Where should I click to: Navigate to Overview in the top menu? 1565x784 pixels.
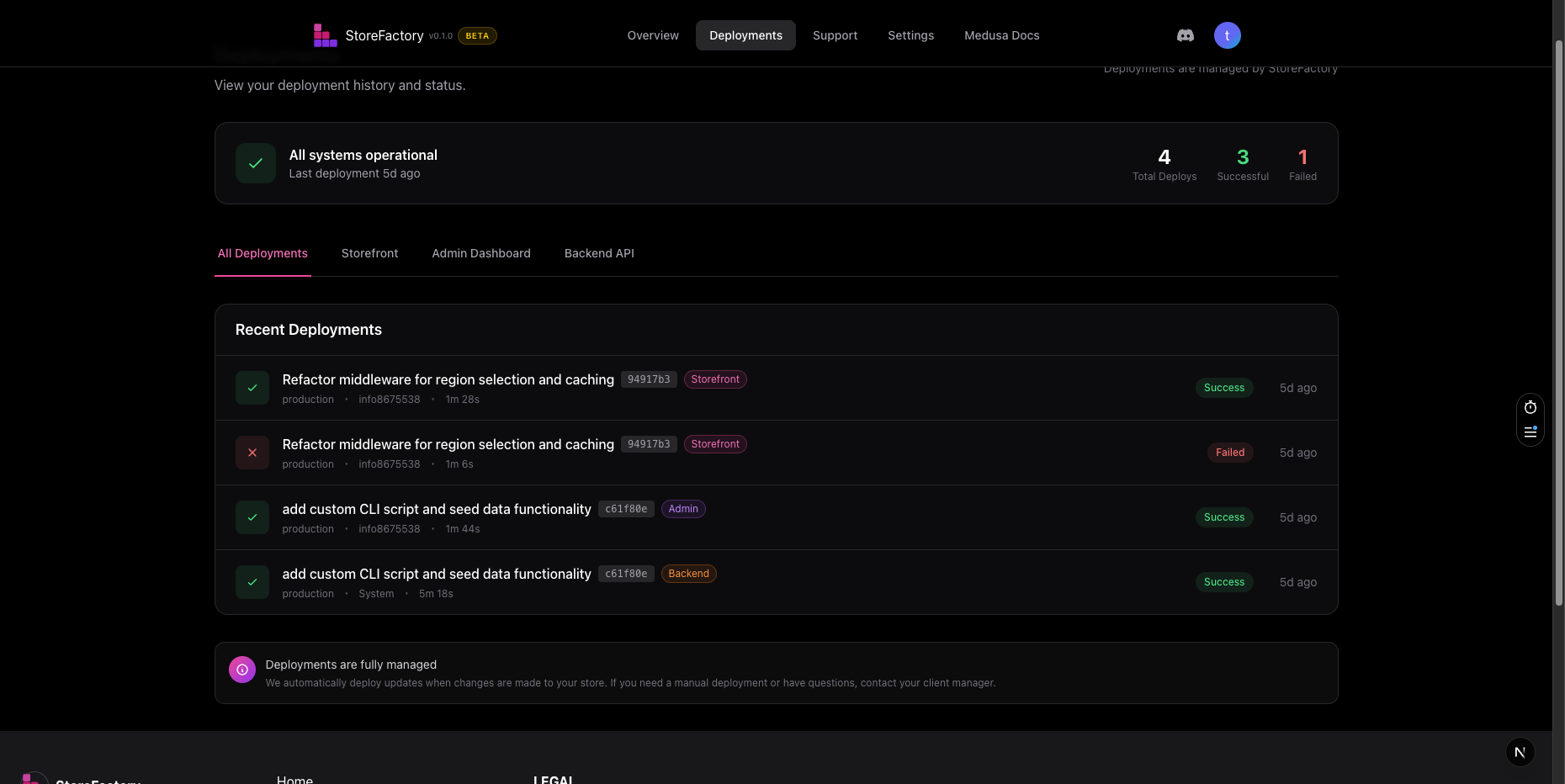tap(652, 35)
